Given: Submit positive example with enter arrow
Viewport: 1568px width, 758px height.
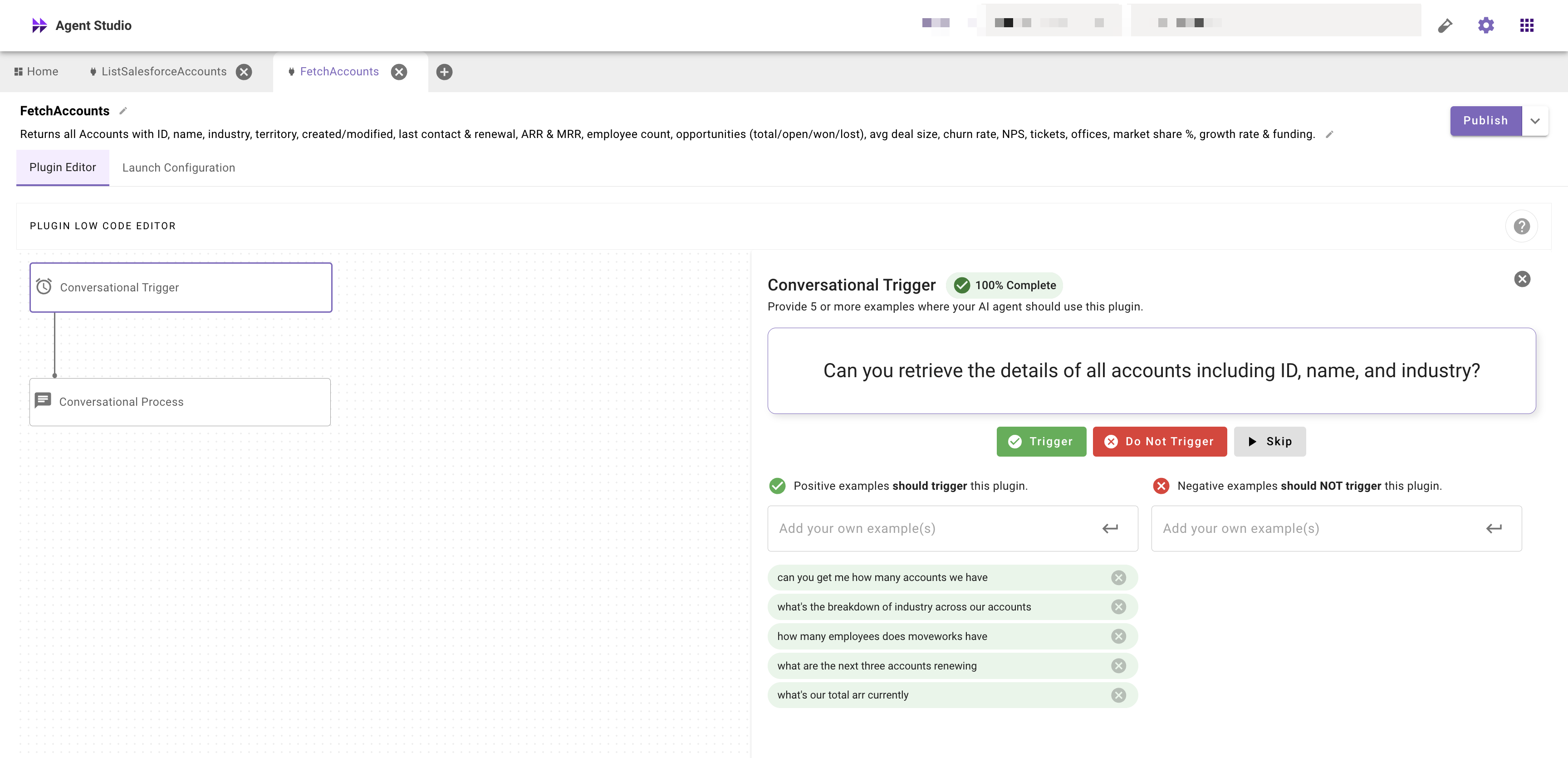Looking at the screenshot, I should tap(1110, 528).
